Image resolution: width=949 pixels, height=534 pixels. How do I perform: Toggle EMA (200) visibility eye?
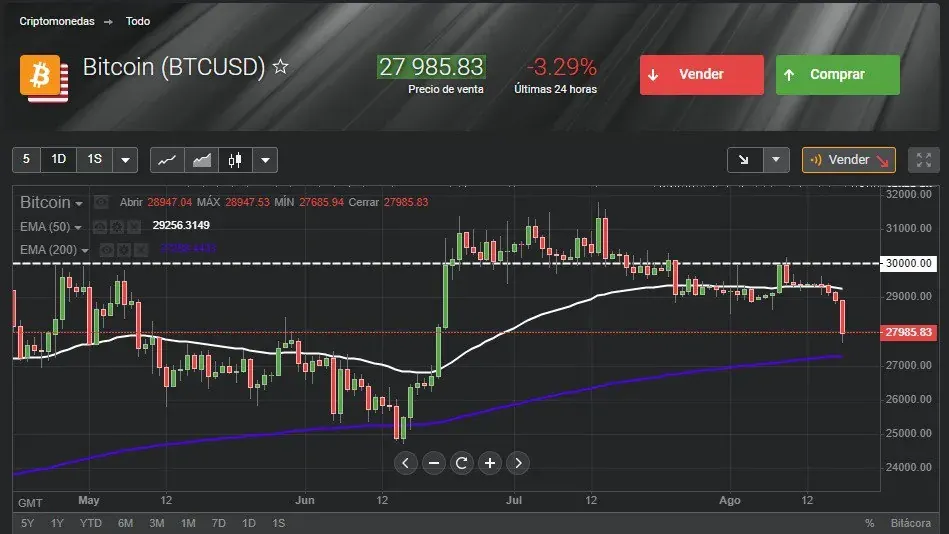click(107, 249)
